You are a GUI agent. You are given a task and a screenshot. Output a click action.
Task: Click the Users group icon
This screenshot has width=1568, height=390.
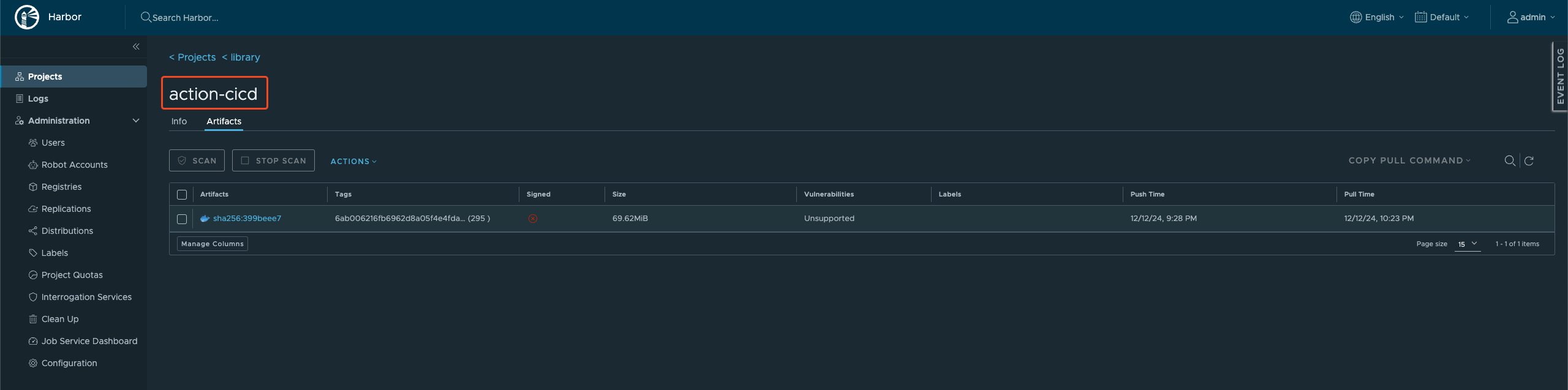point(33,143)
